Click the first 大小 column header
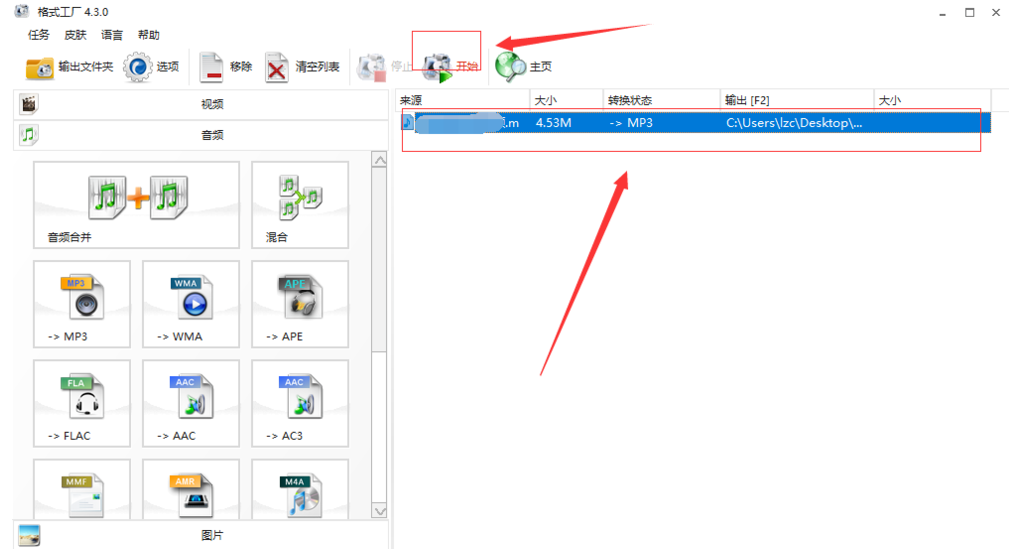 tap(567, 100)
